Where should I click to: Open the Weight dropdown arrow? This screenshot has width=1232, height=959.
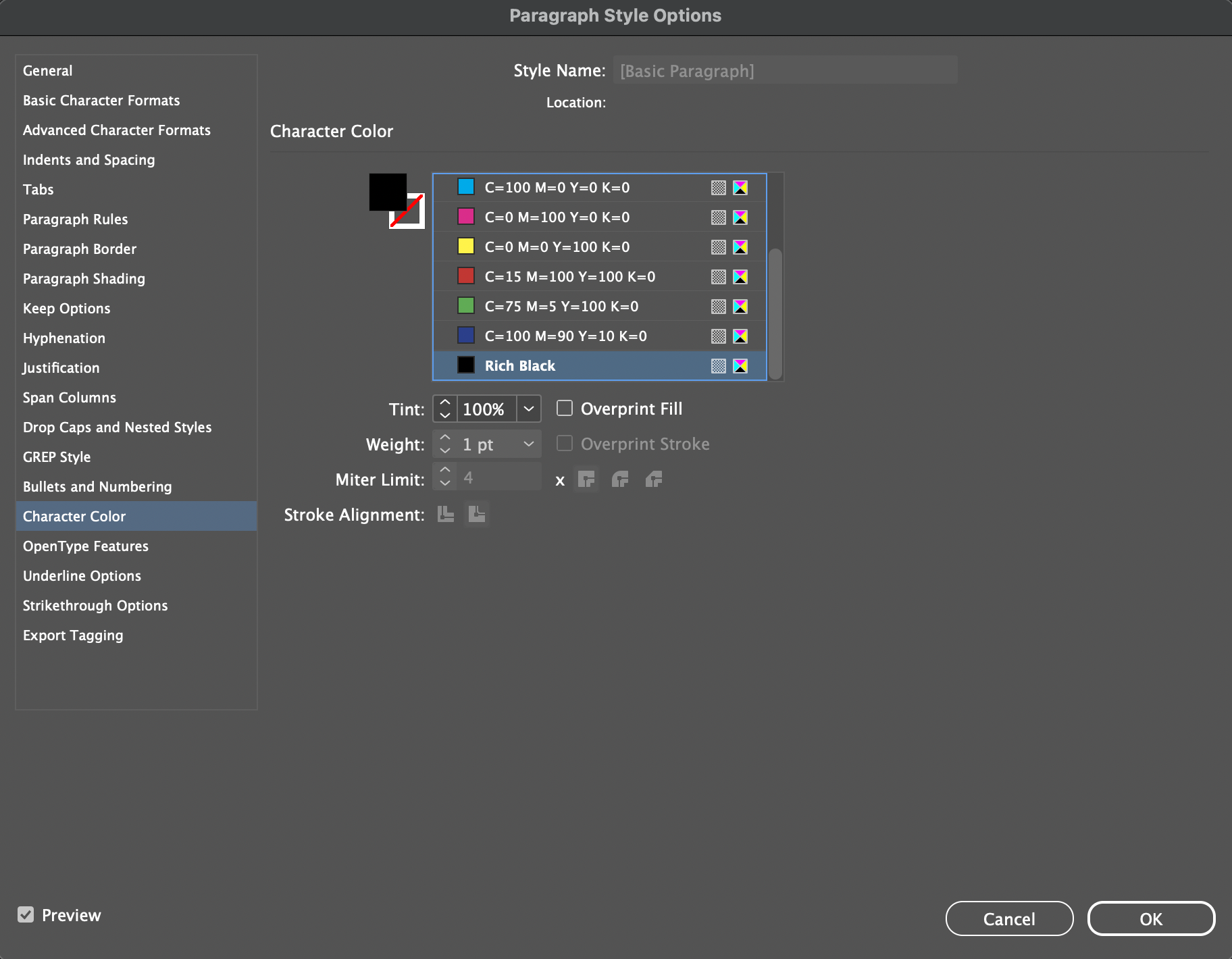coord(529,444)
